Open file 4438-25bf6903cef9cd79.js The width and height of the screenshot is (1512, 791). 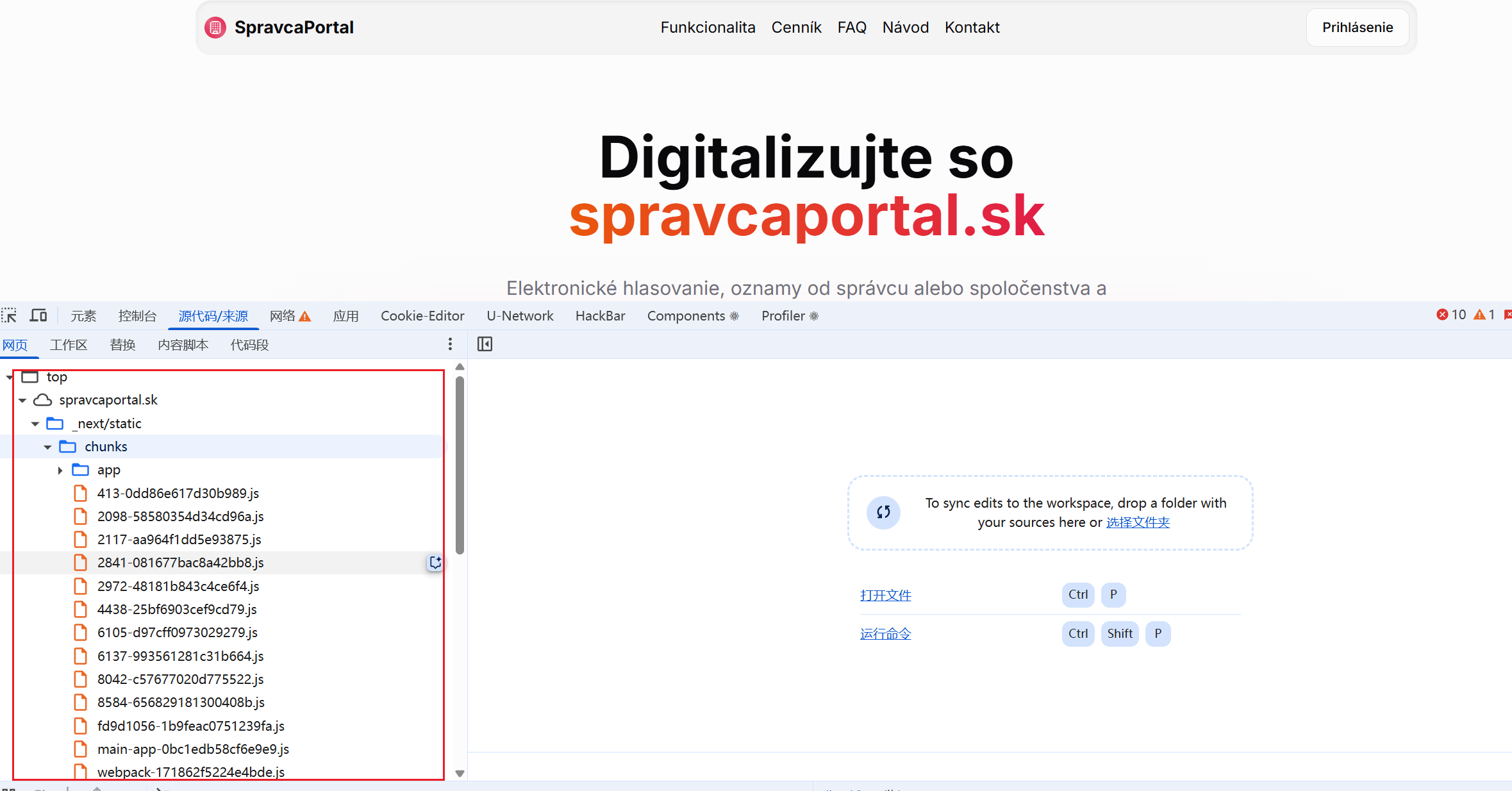click(177, 610)
